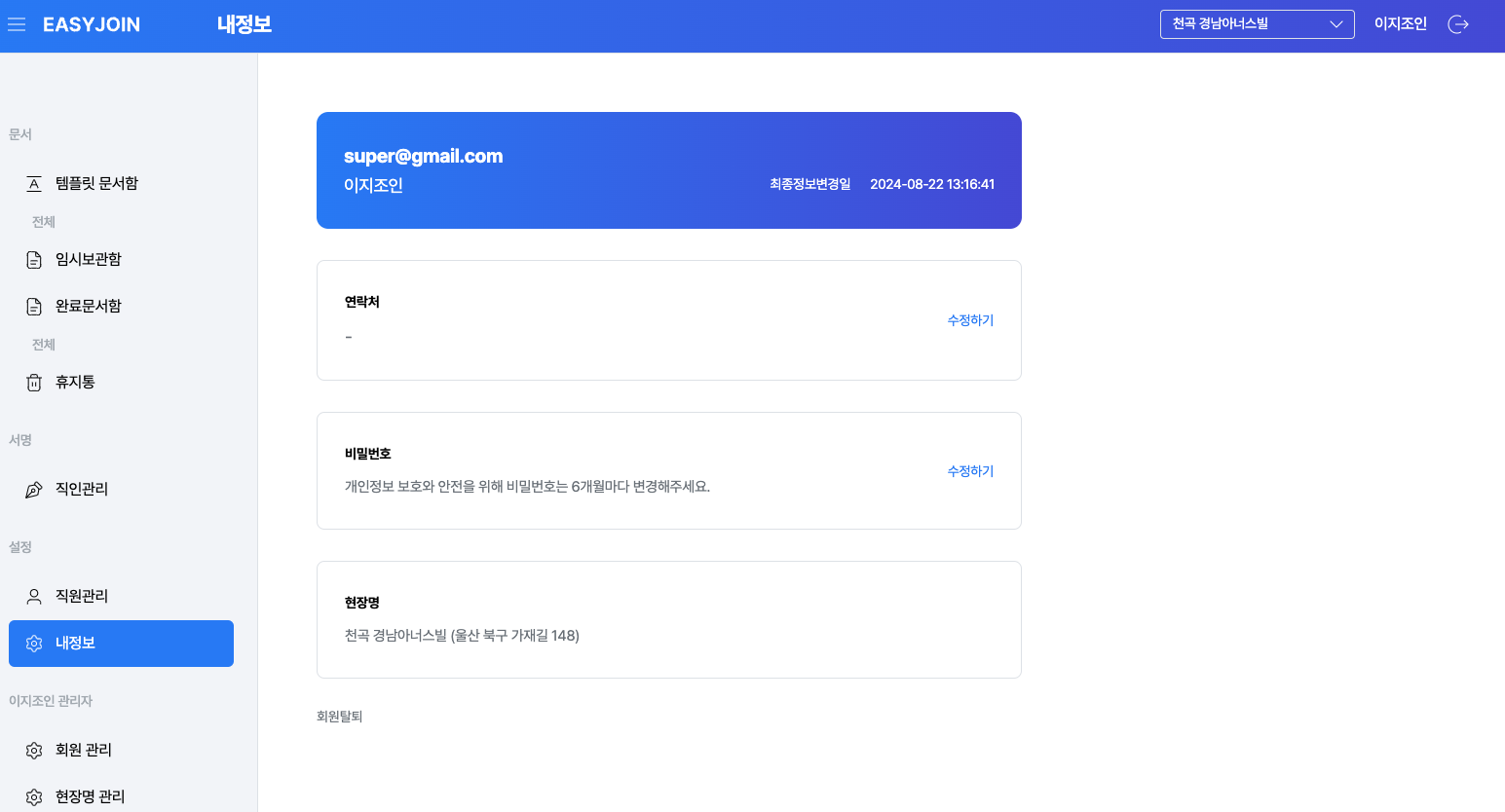This screenshot has height=812, width=1505.
Task: Open the hamburger menu icon
Action: click(17, 24)
